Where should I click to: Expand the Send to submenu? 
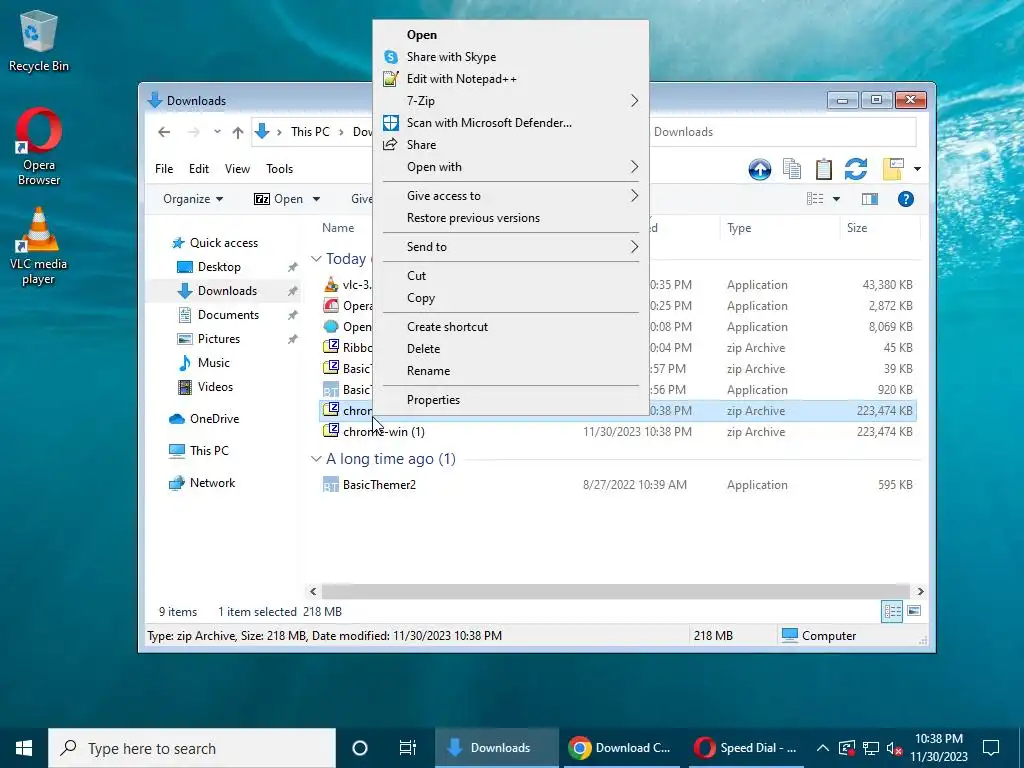(x=511, y=247)
